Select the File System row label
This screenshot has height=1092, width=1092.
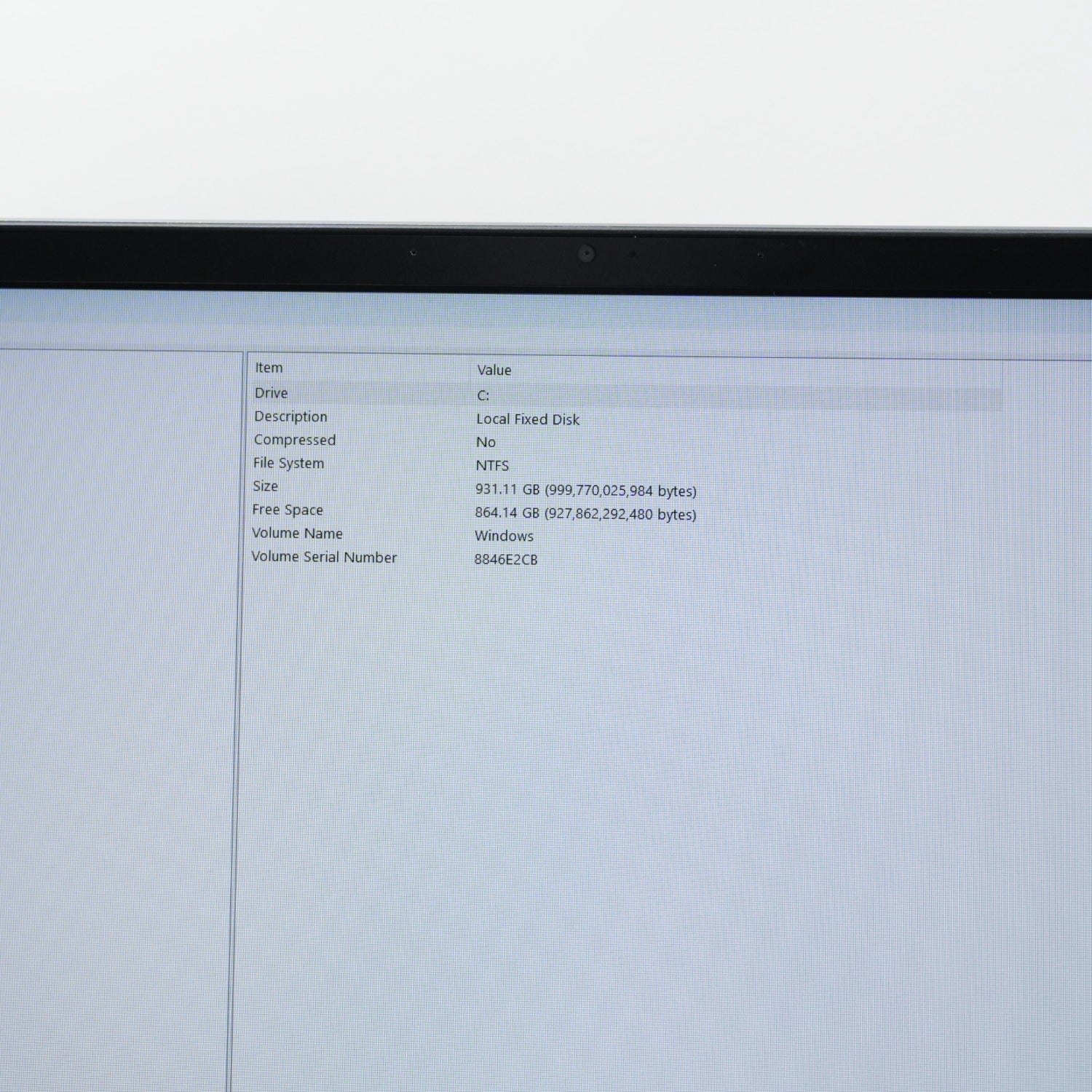pos(288,463)
